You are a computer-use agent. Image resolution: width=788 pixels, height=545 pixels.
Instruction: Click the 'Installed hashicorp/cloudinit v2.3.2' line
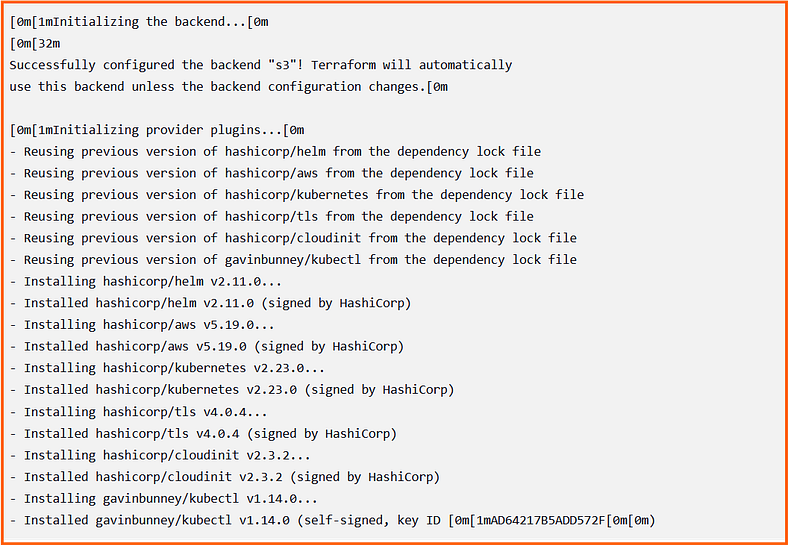click(x=225, y=476)
